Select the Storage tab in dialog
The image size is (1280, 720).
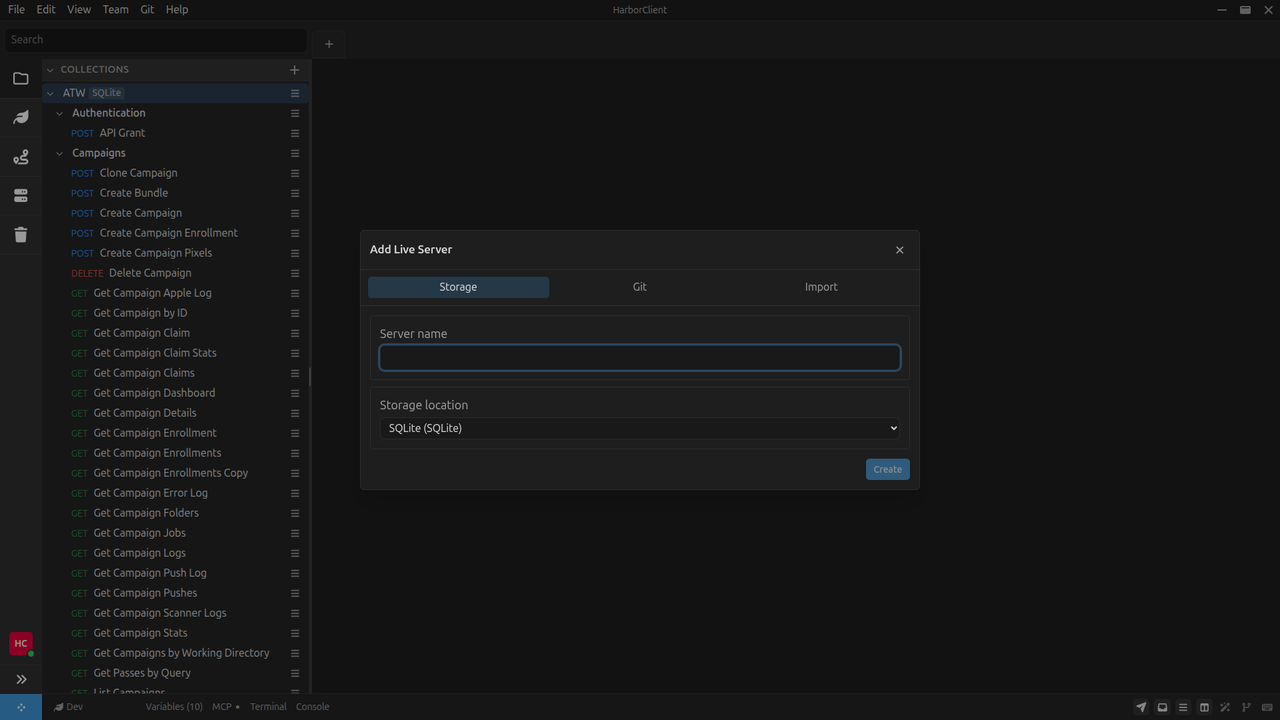click(458, 287)
